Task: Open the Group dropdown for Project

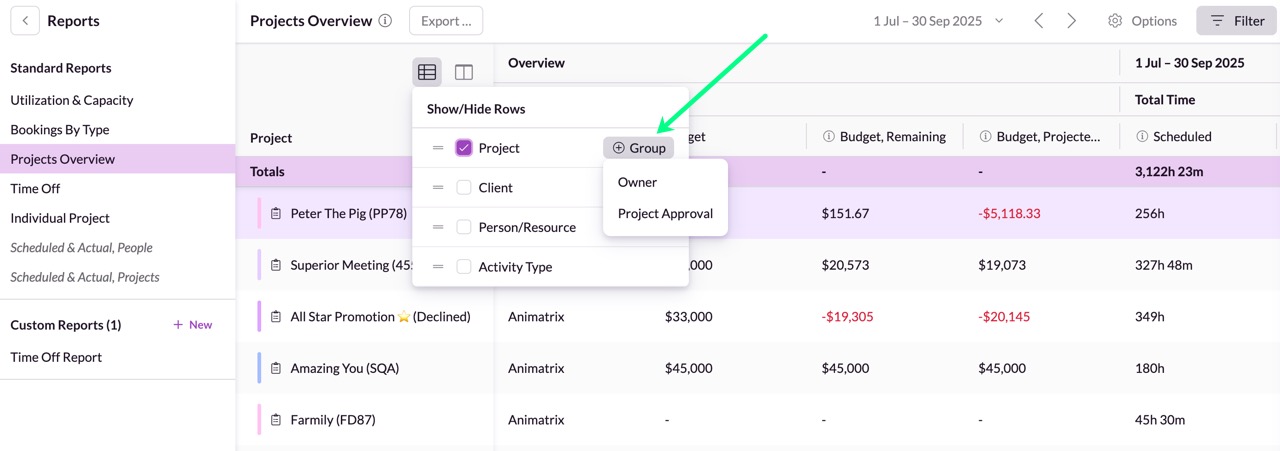Action: 638,148
